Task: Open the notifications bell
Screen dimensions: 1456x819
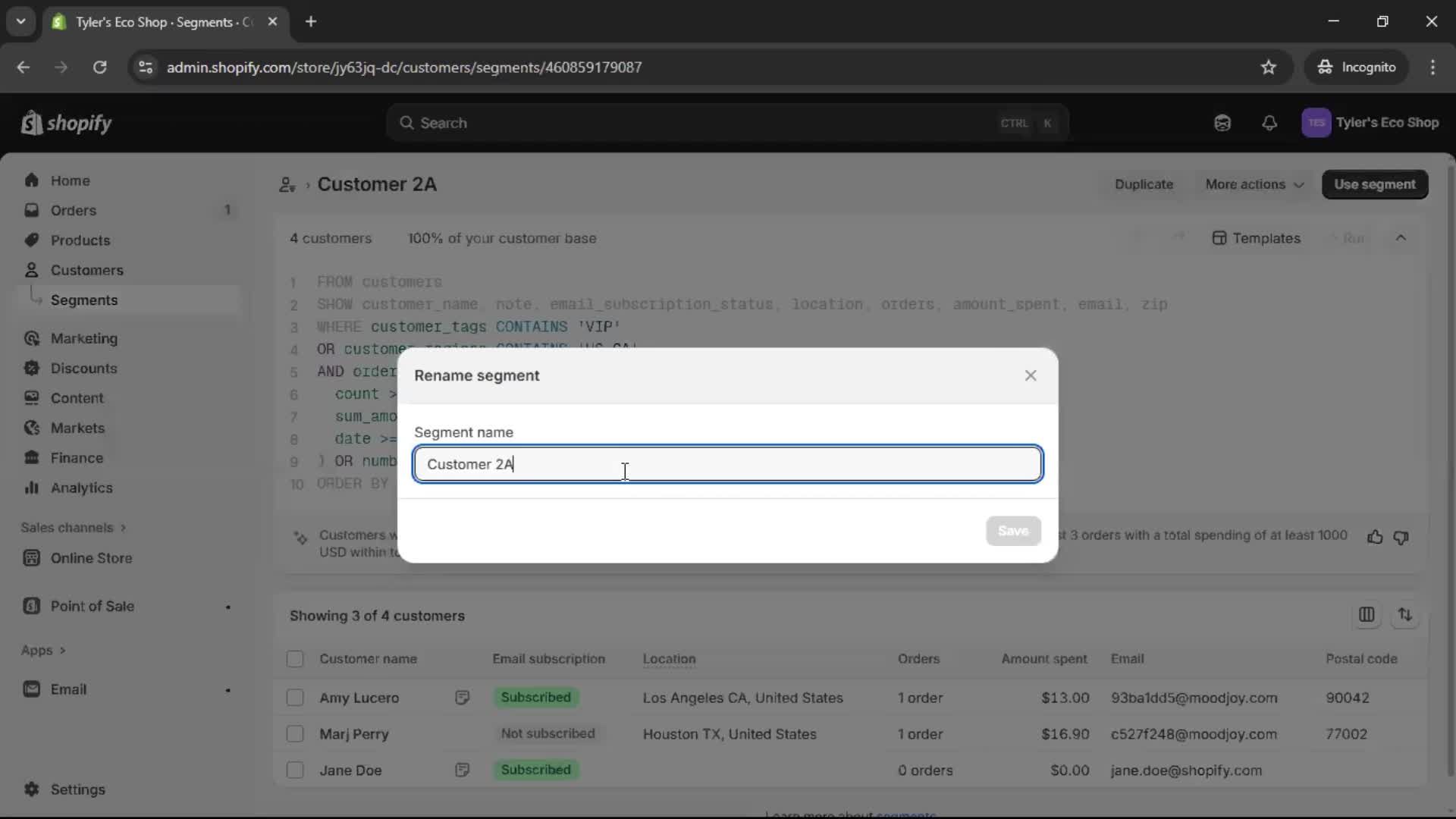Action: coord(1269,123)
